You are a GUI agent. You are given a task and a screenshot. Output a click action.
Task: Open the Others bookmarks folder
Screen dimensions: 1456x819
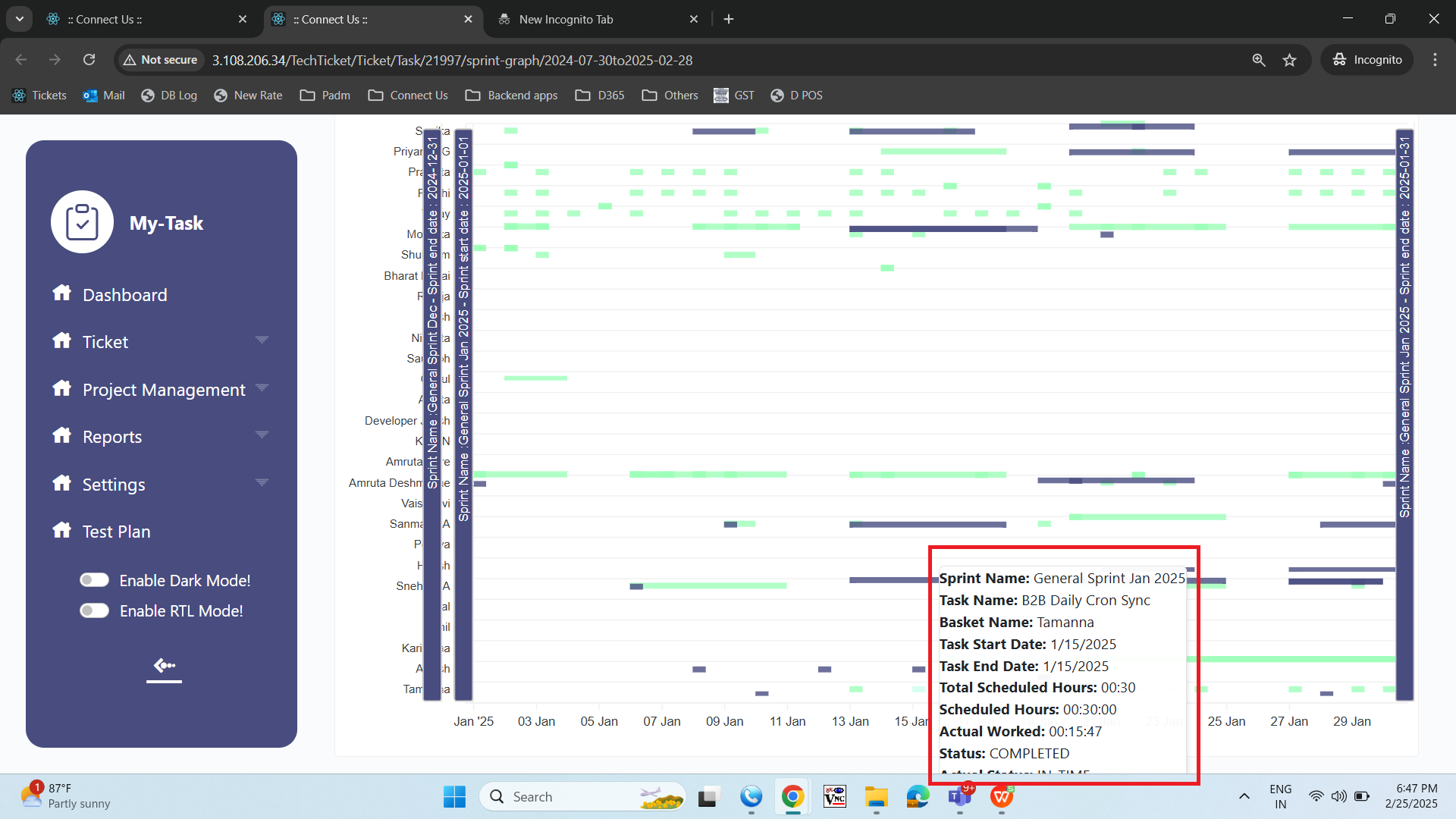(670, 96)
